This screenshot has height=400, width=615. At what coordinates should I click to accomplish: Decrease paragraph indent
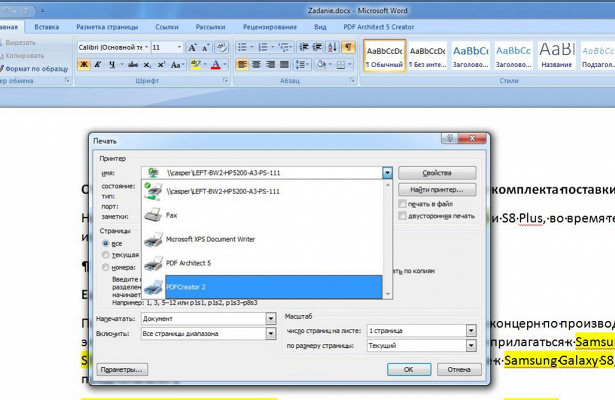click(x=303, y=47)
